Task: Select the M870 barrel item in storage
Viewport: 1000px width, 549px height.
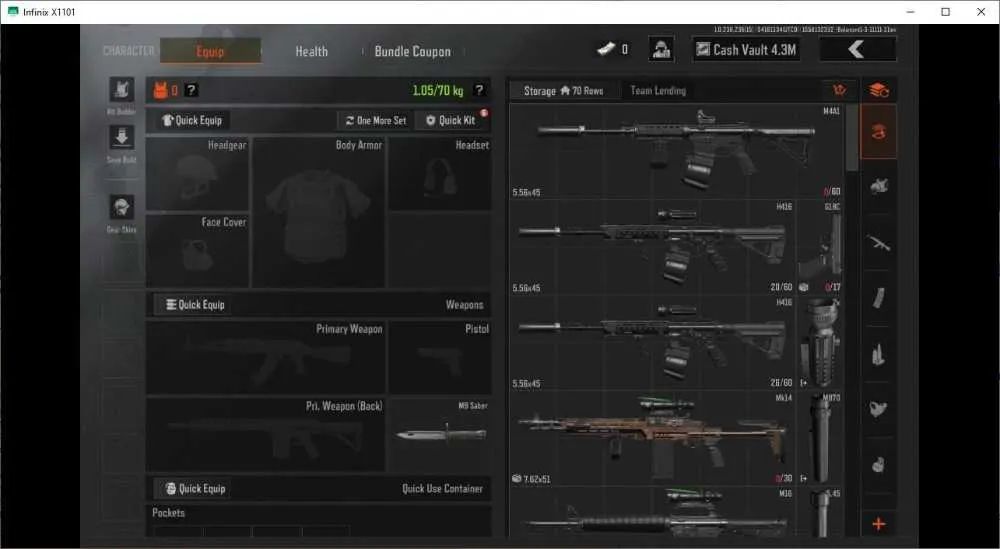Action: click(x=820, y=438)
